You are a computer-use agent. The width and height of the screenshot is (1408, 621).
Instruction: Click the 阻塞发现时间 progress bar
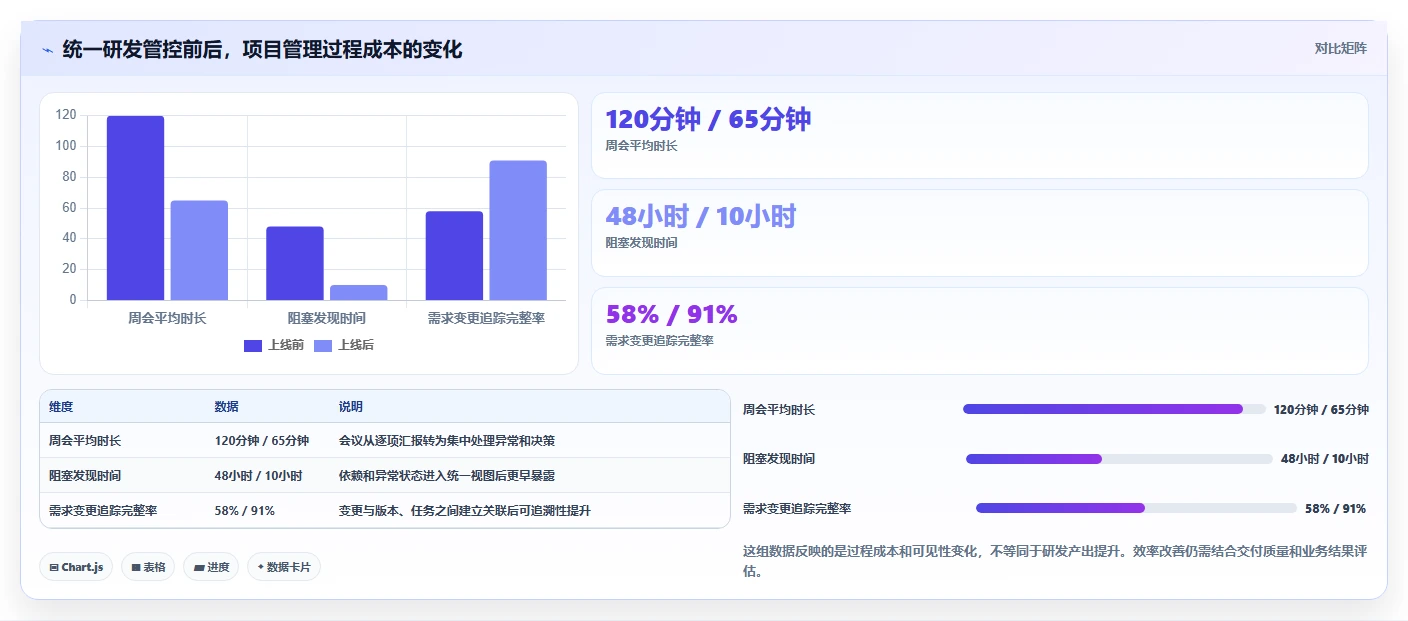pyautogui.click(x=1119, y=459)
